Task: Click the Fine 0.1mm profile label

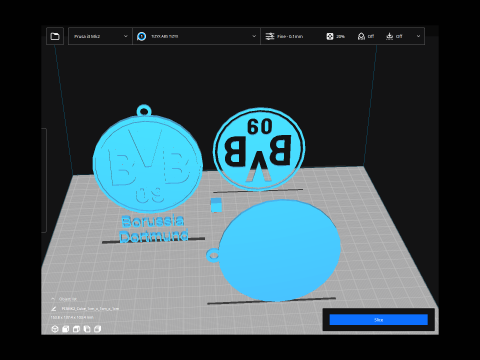Action: [x=290, y=36]
